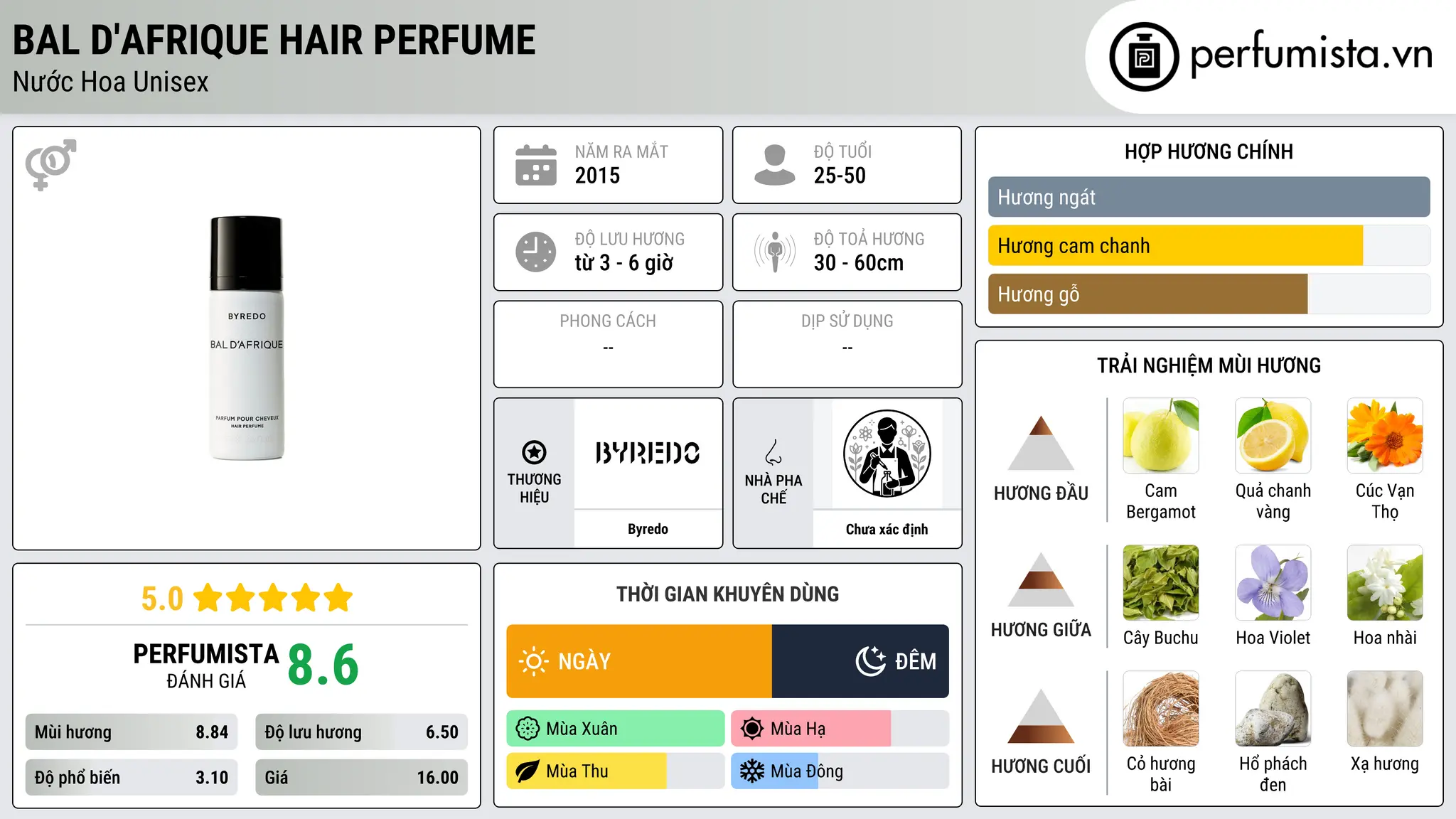This screenshot has height=819, width=1456.
Task: Select the Ngày daytime segment
Action: [x=639, y=661]
